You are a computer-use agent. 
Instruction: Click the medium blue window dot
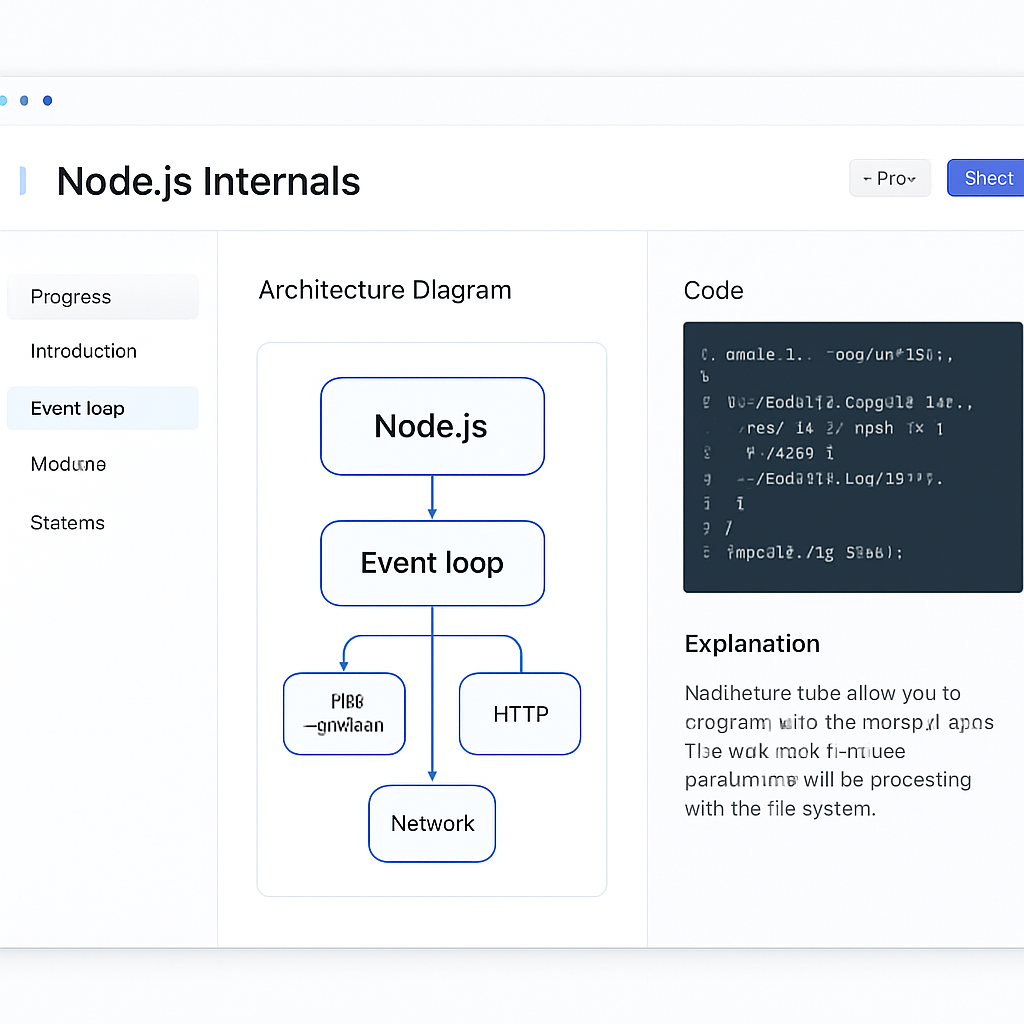(24, 101)
